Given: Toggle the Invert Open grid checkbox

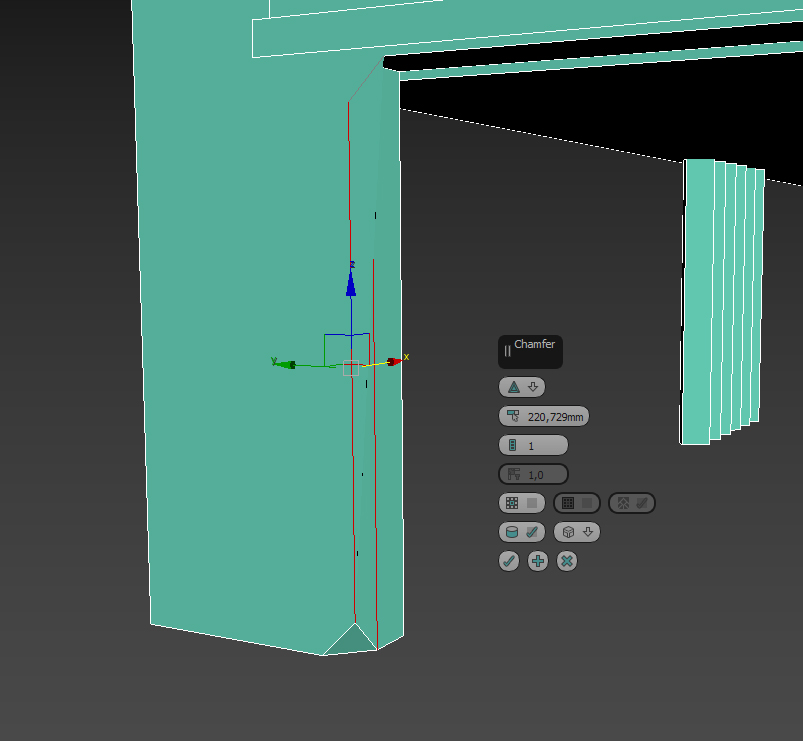Looking at the screenshot, I should pos(577,503).
